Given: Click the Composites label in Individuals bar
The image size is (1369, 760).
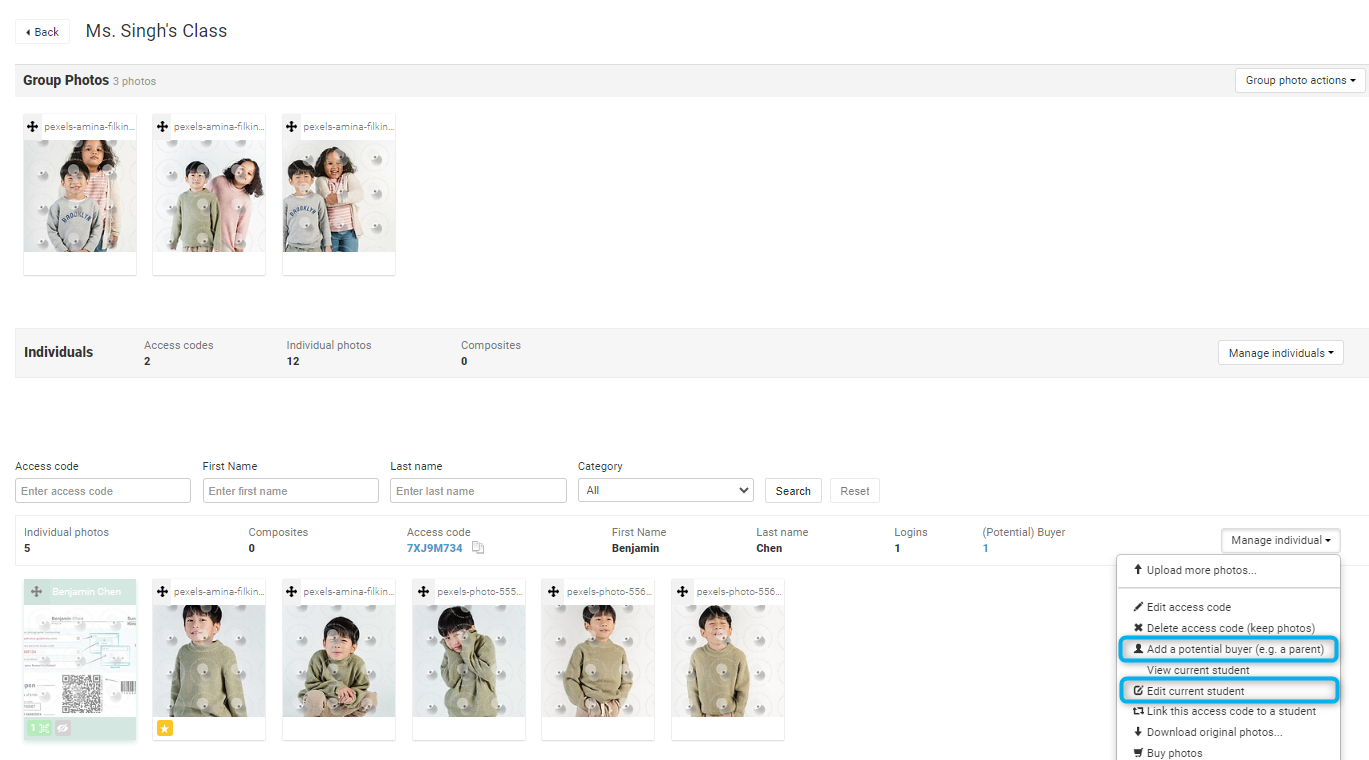Looking at the screenshot, I should click(x=491, y=345).
